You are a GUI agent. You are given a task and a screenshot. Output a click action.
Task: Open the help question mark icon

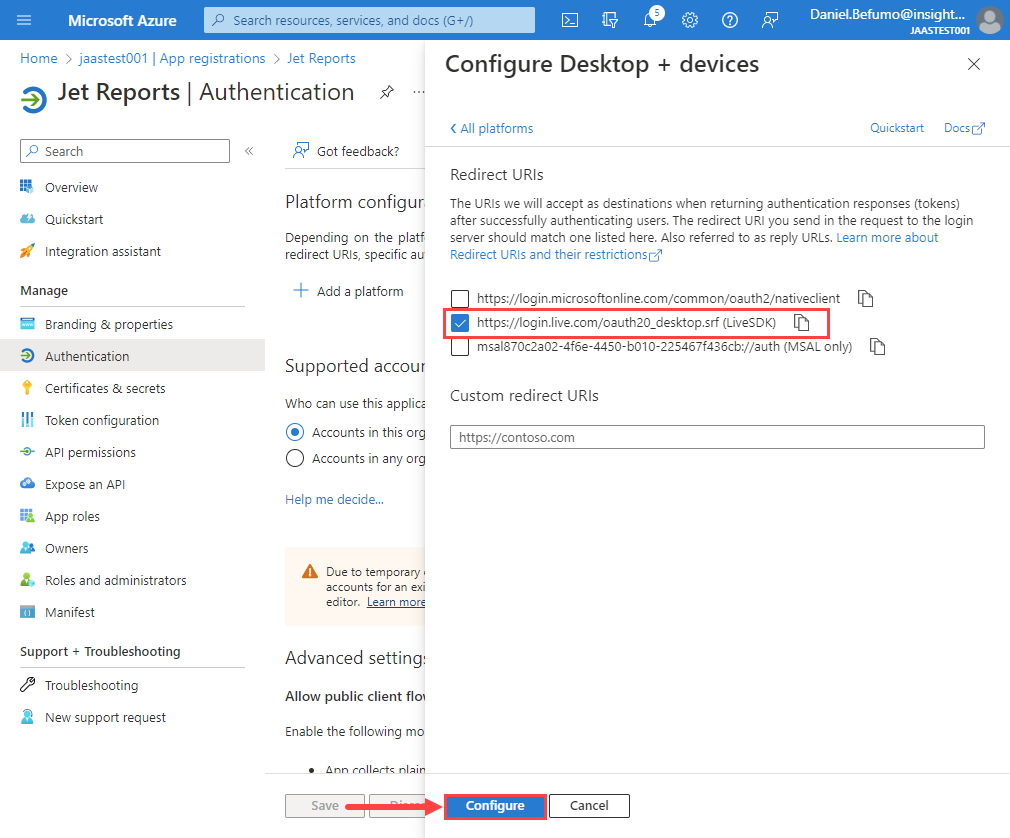coord(730,20)
